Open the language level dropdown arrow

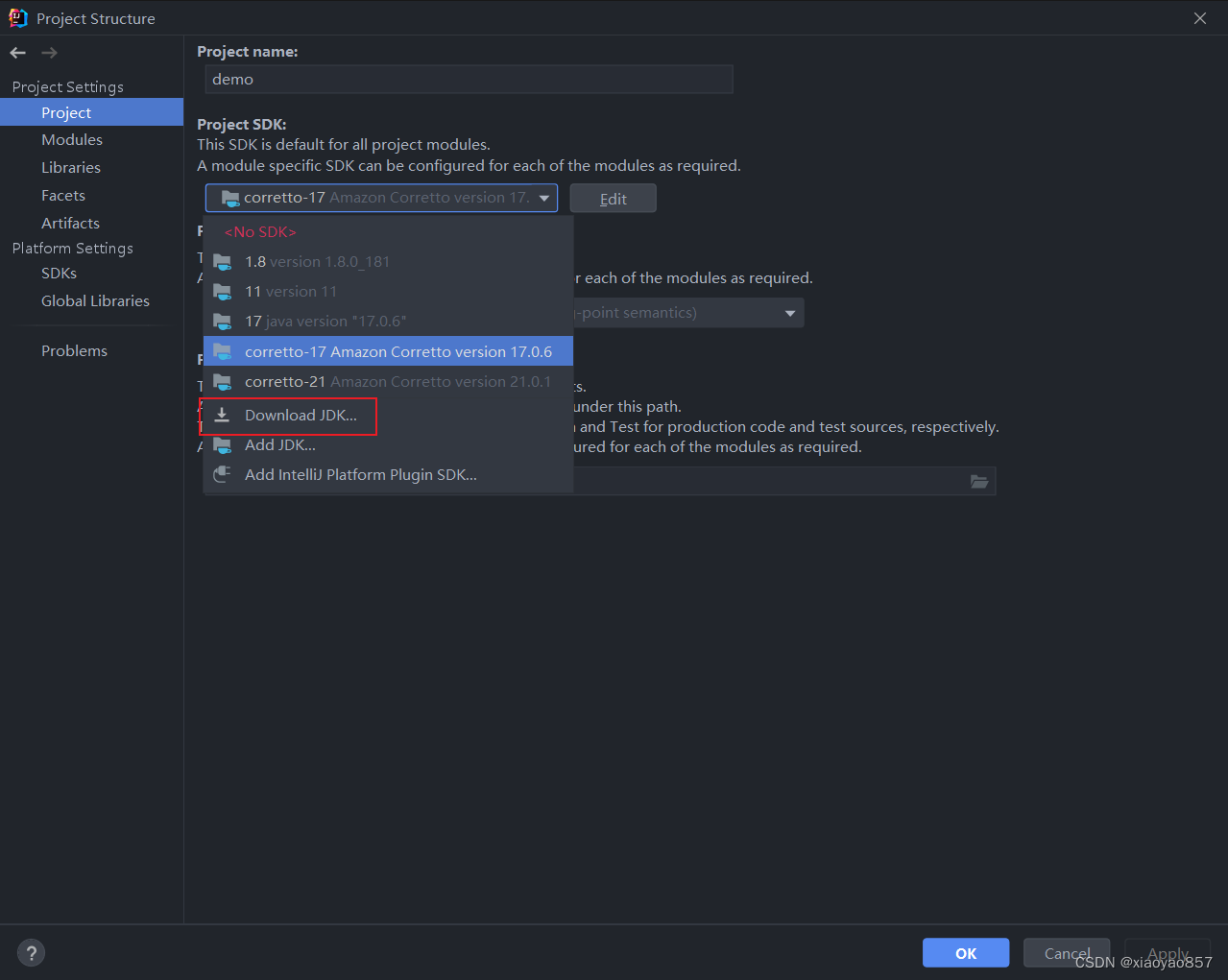coord(790,313)
